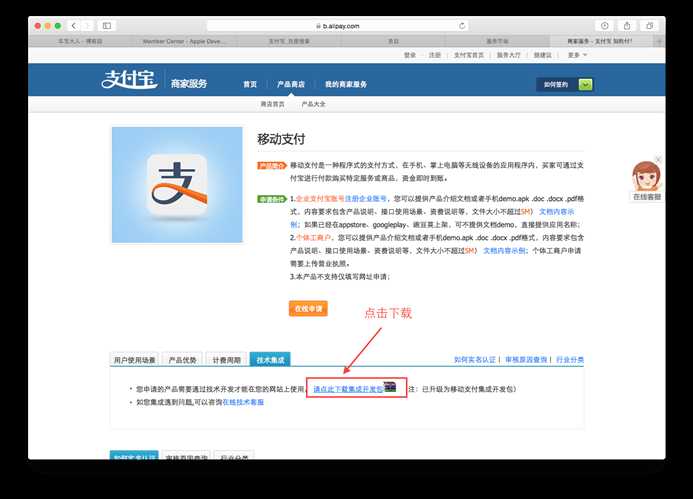Select the 技术集成 tab

click(270, 360)
